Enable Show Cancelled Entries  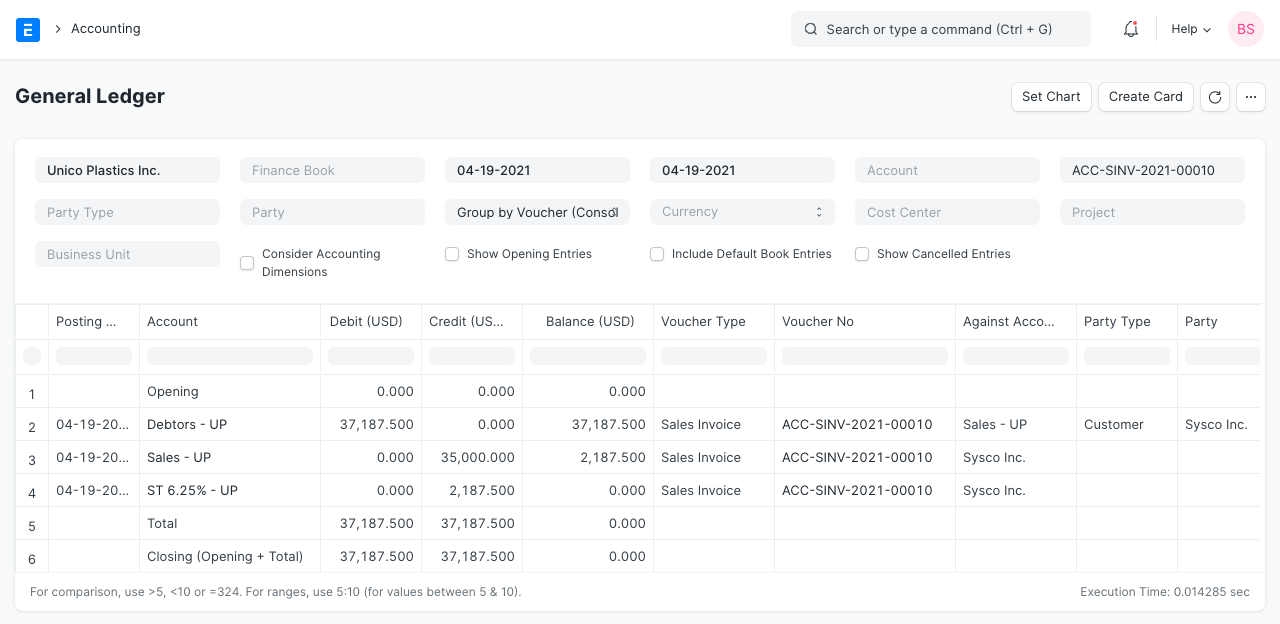(x=862, y=254)
